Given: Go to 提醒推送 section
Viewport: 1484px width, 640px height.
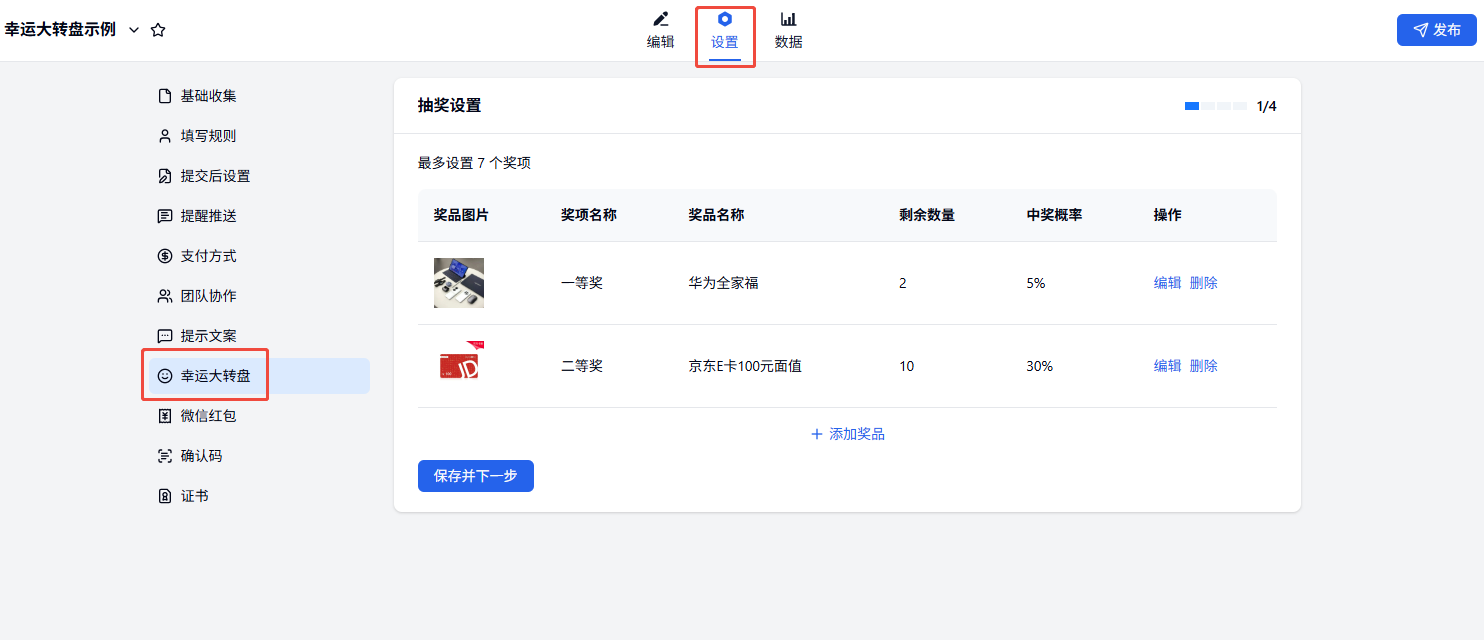Looking at the screenshot, I should tap(208, 216).
